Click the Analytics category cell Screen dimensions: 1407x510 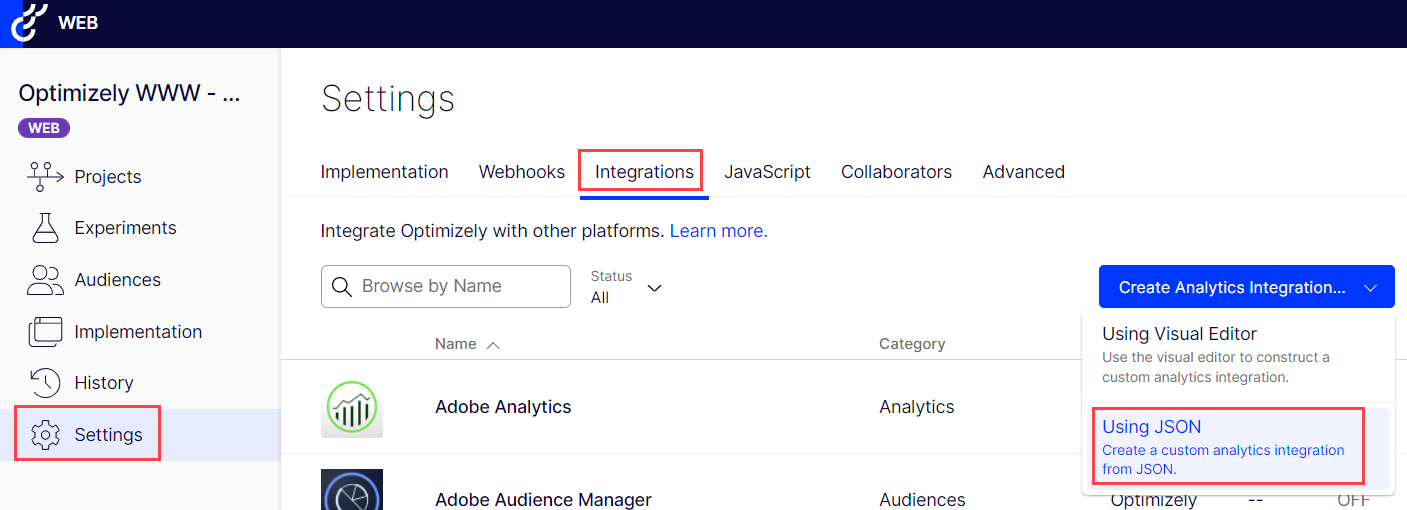[917, 407]
